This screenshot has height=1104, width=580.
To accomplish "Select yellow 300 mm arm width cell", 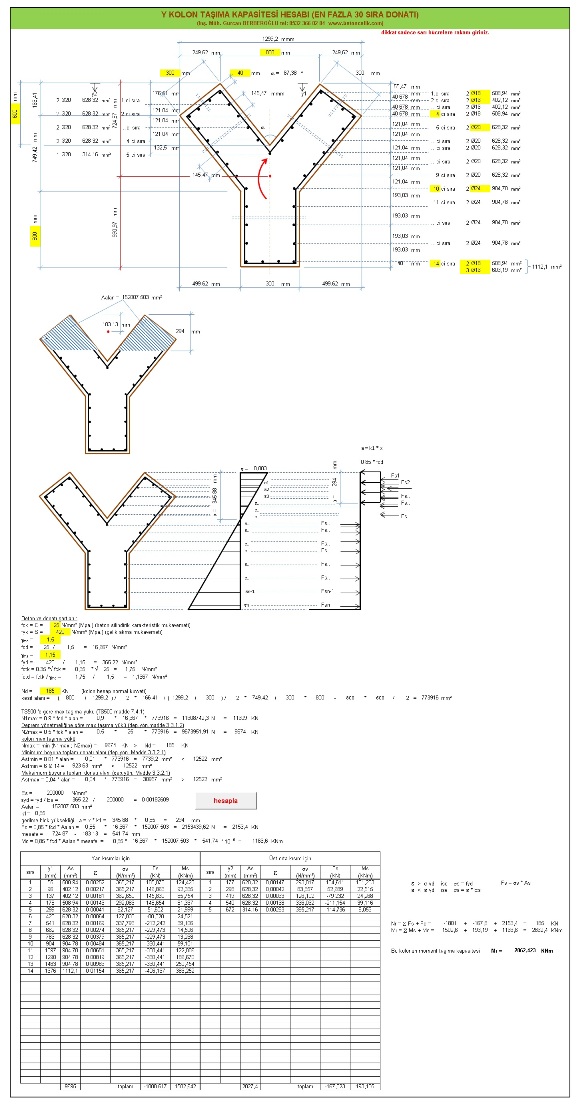I will tap(169, 73).
